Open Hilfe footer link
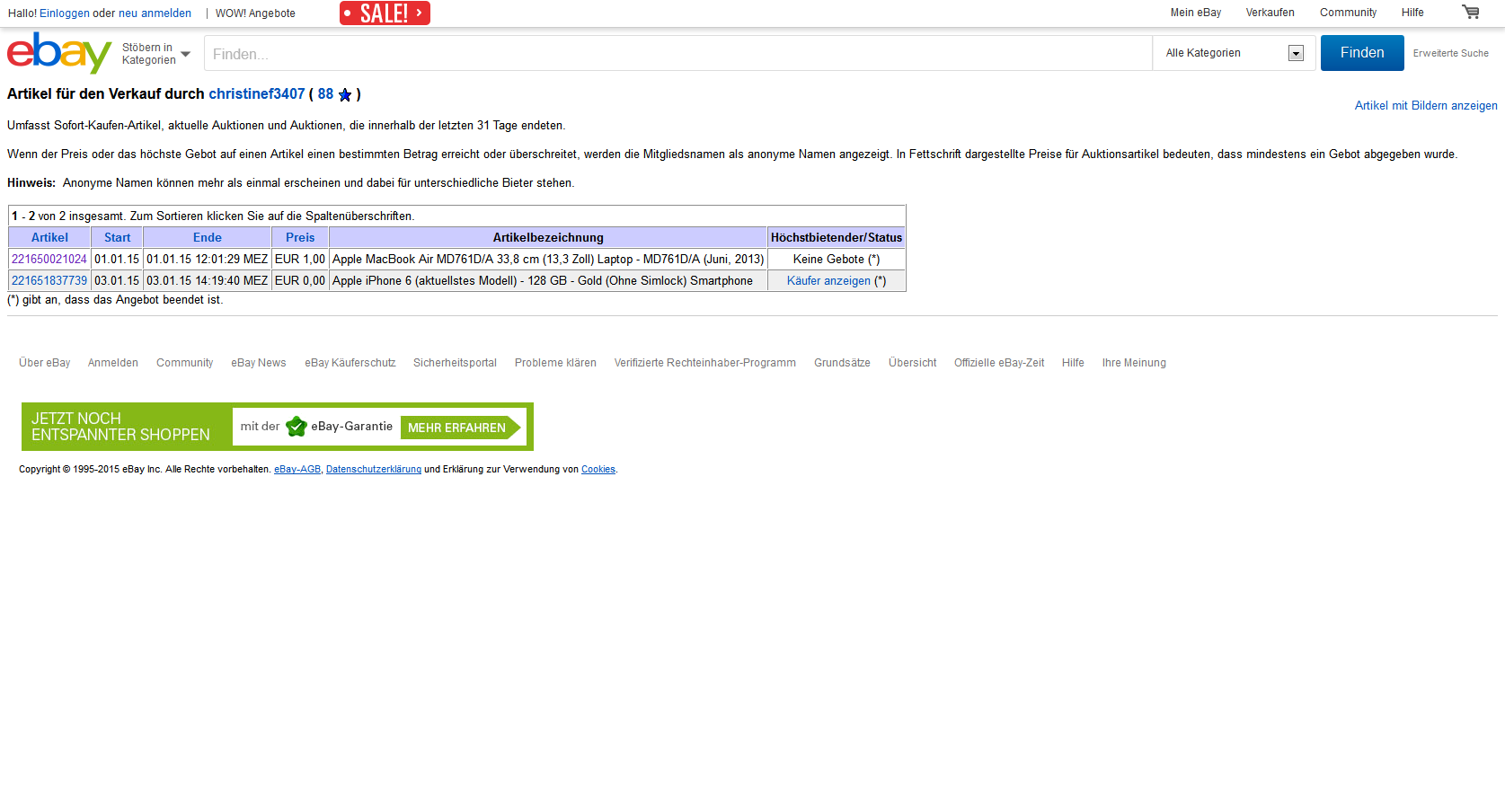 tap(1073, 363)
